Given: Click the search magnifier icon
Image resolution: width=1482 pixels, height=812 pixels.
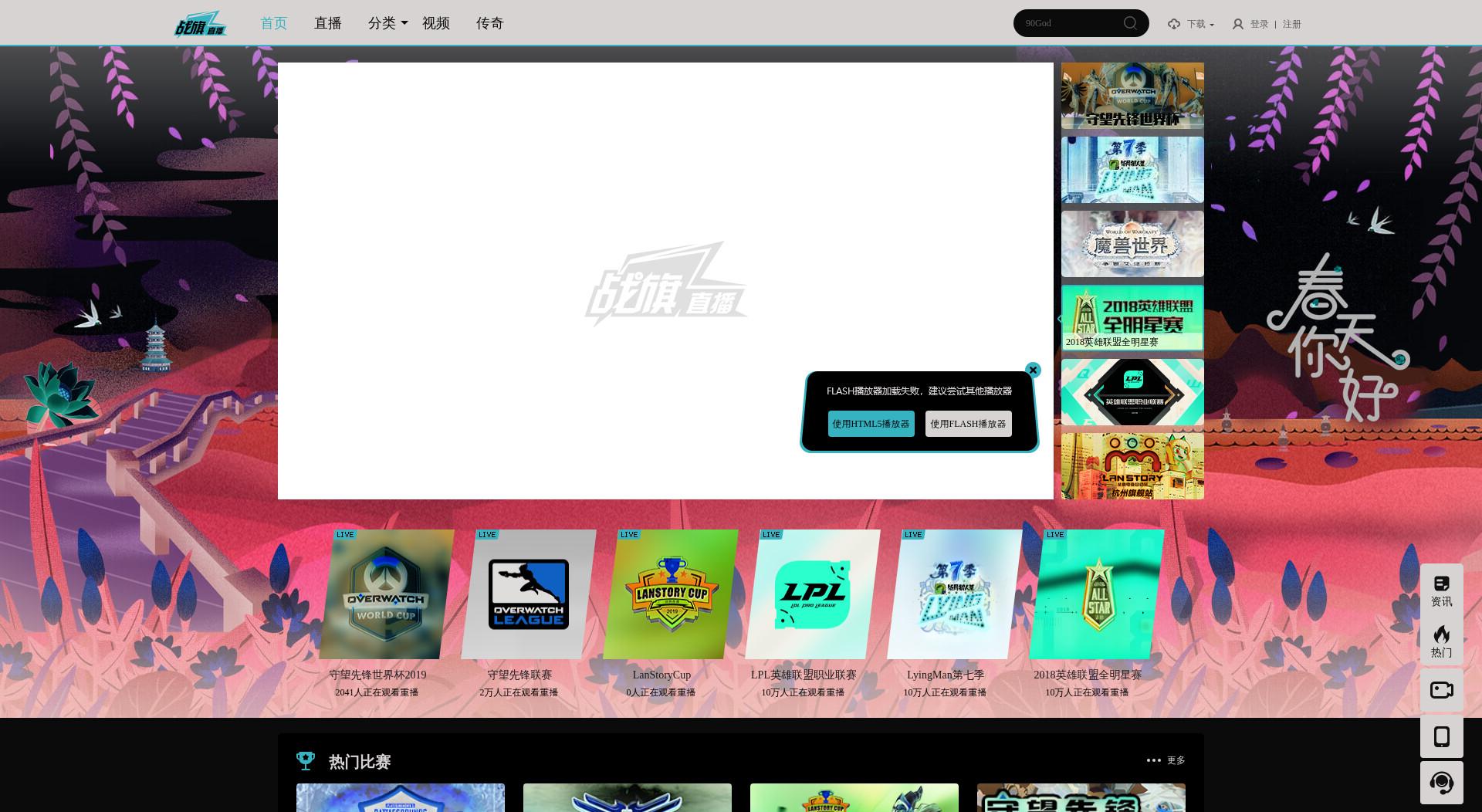Looking at the screenshot, I should click(1131, 23).
